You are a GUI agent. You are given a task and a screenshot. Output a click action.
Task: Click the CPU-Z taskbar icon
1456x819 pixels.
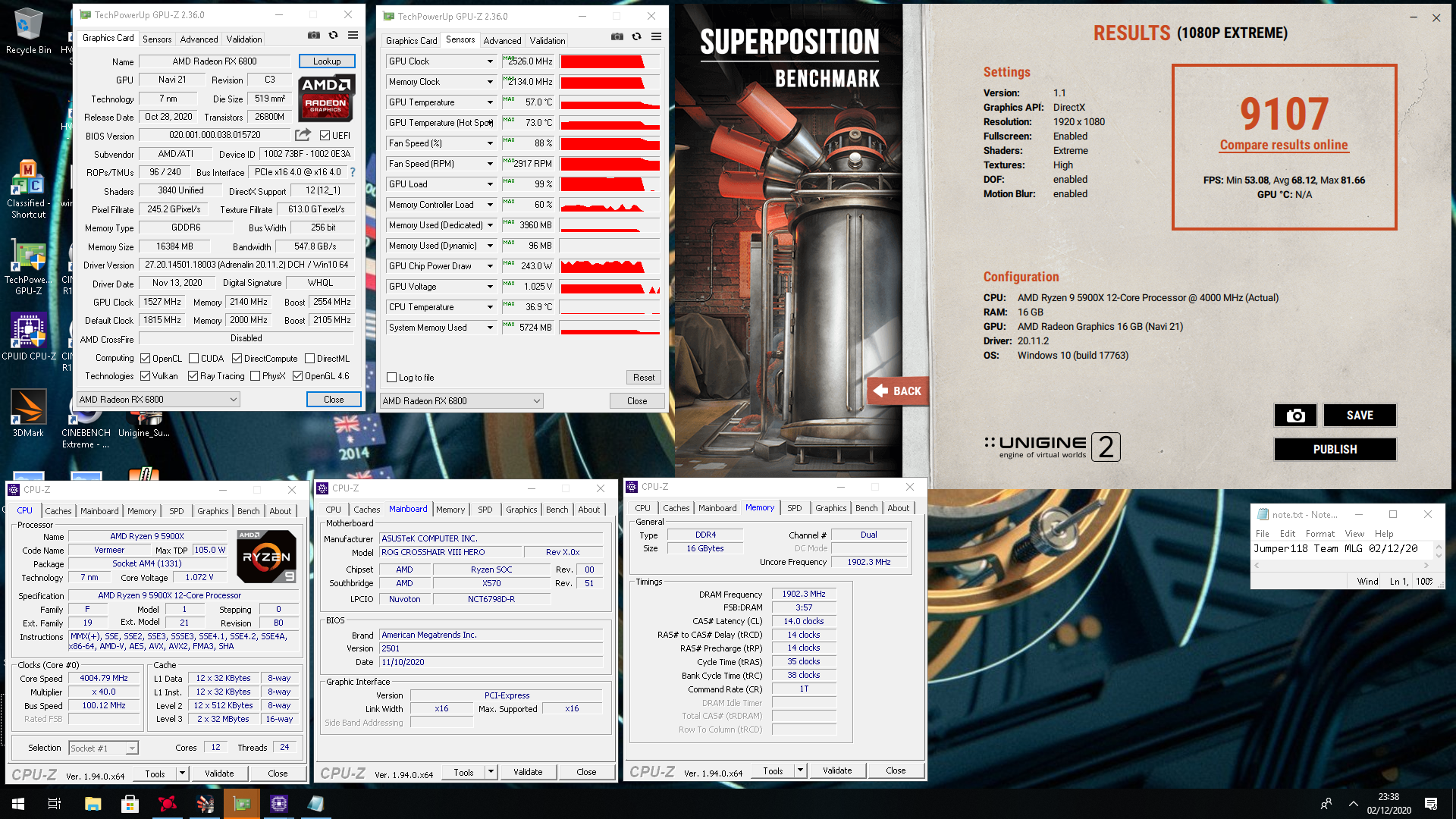tap(278, 804)
